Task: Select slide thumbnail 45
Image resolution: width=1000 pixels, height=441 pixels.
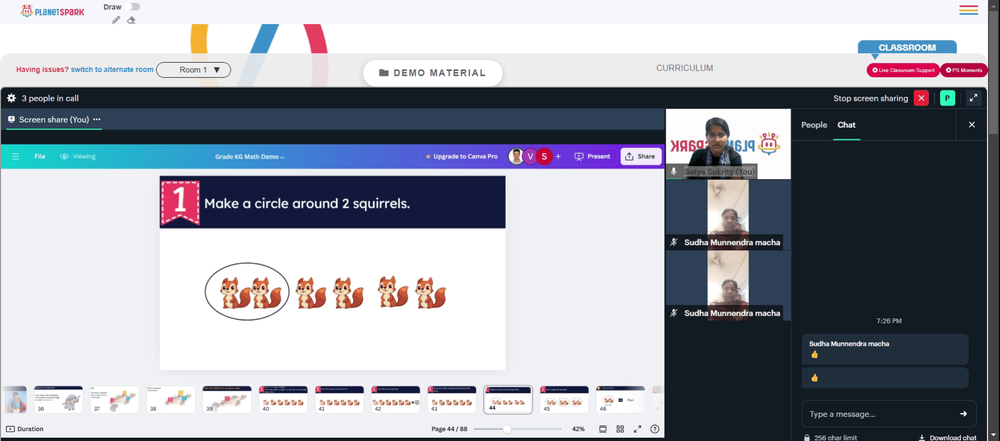Action: click(564, 400)
